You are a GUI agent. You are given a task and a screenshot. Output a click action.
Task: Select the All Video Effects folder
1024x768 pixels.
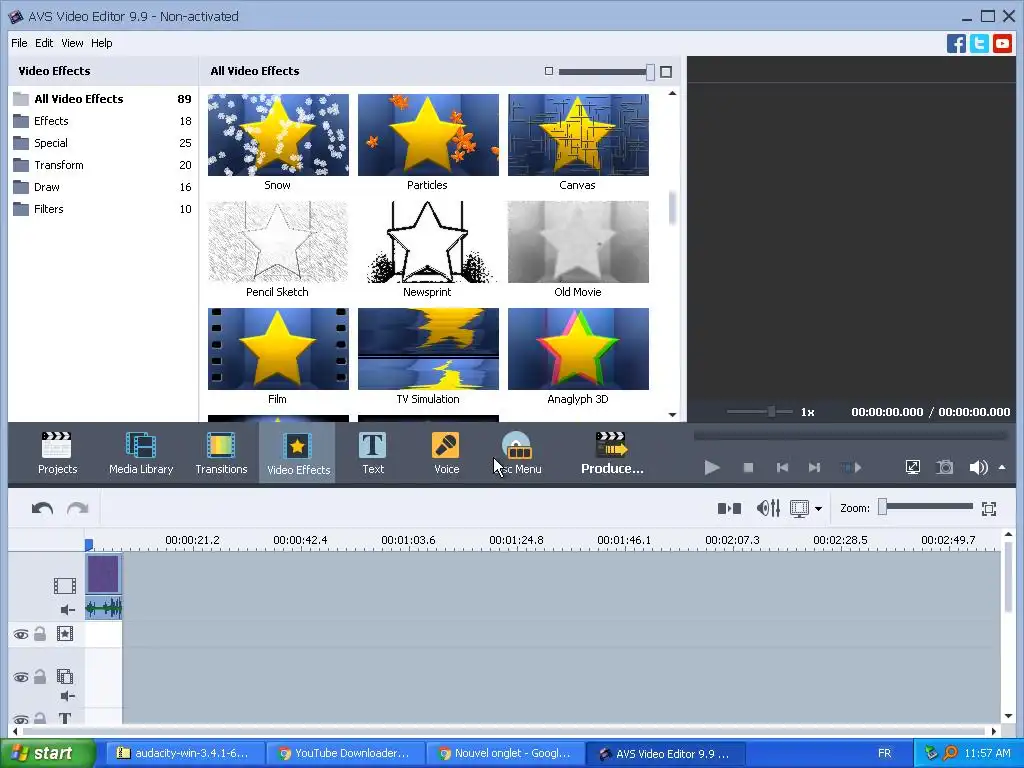point(103,99)
